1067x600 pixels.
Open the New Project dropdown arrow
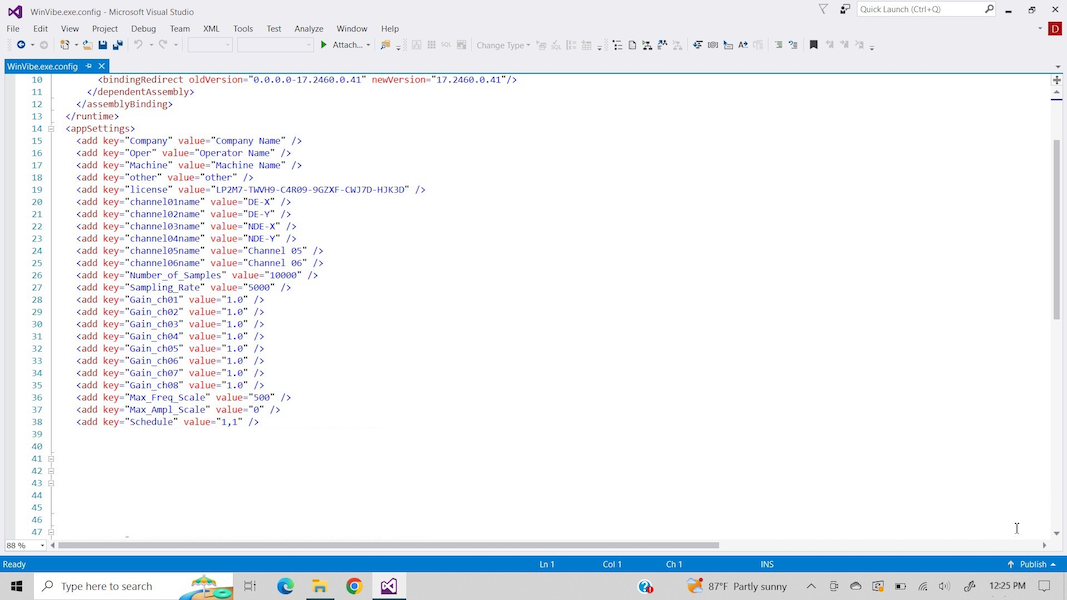[x=76, y=45]
